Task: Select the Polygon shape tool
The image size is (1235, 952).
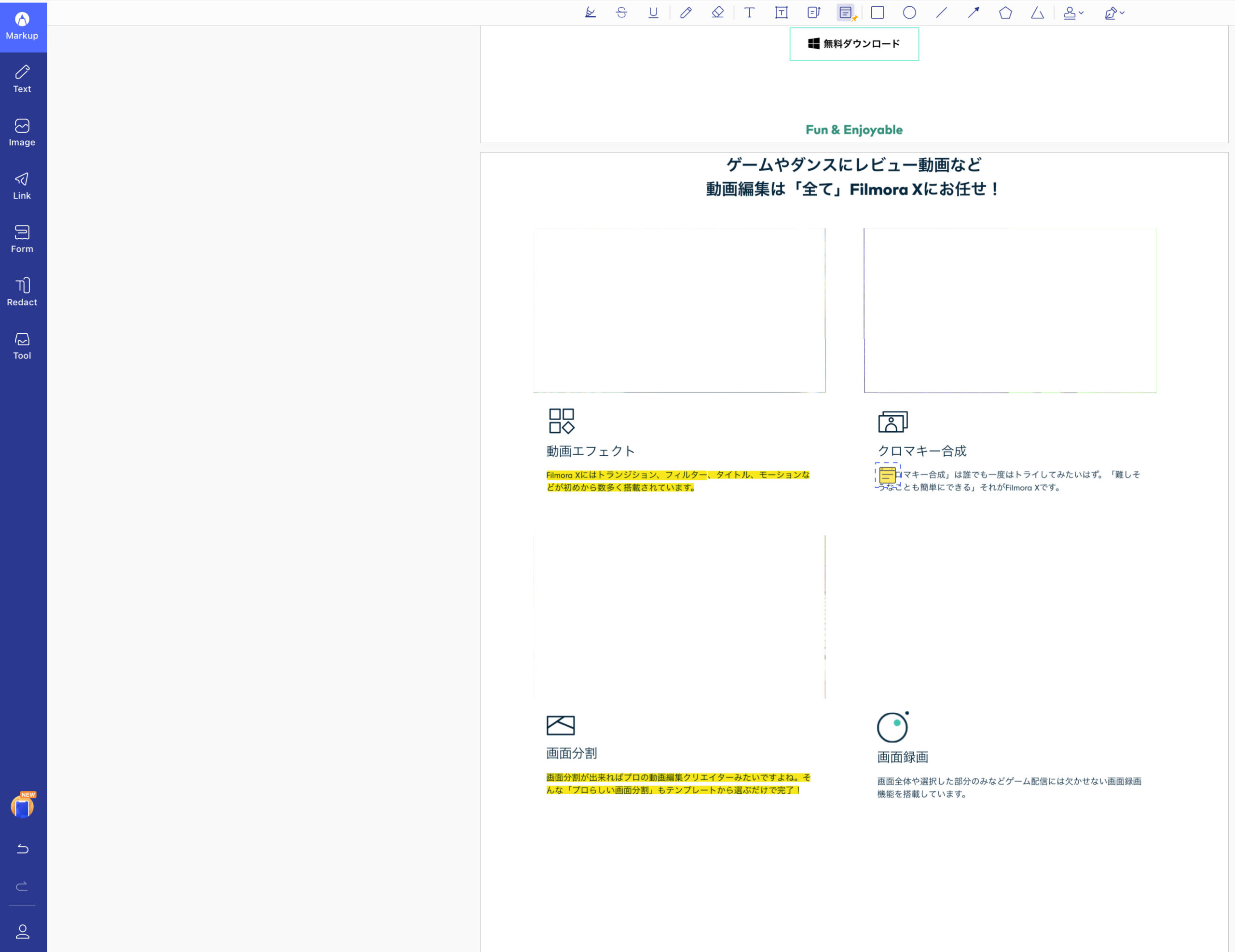Action: pos(1005,13)
